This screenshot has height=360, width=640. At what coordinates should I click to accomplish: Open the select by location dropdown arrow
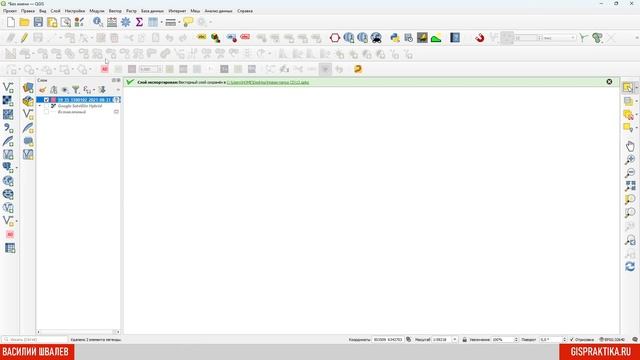pyautogui.click(x=636, y=128)
